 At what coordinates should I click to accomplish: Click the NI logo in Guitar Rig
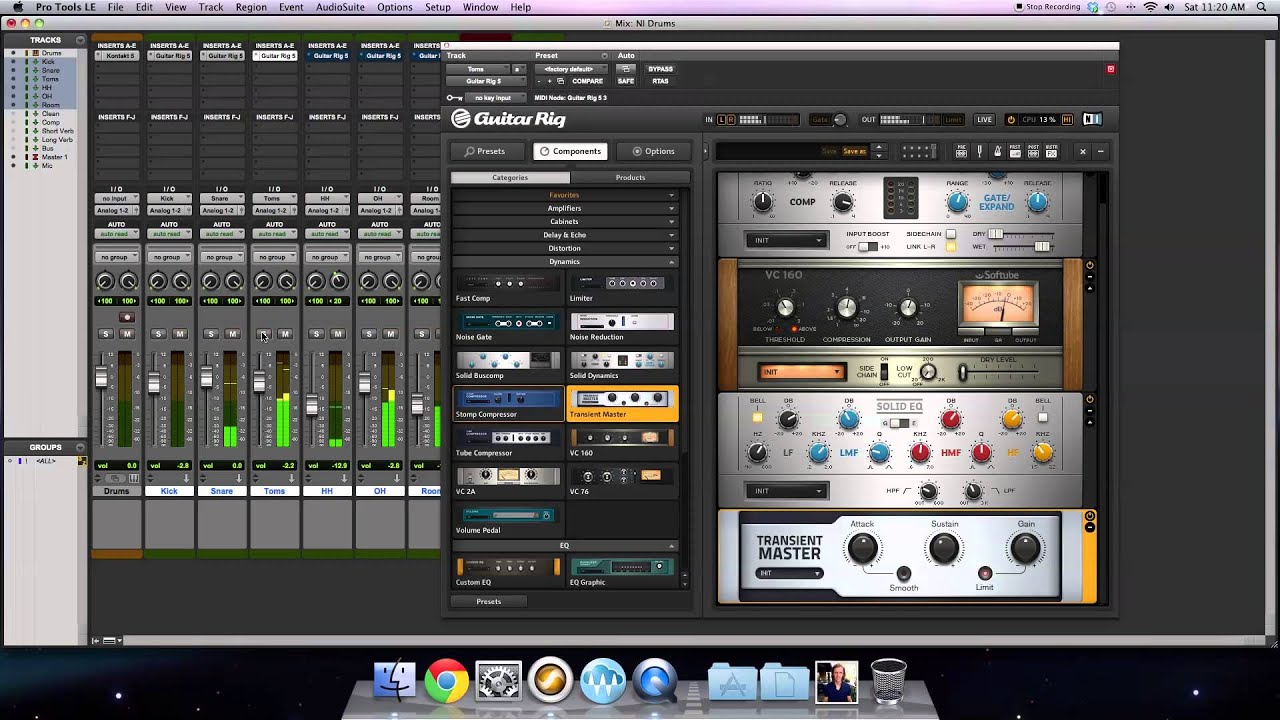[x=1092, y=120]
